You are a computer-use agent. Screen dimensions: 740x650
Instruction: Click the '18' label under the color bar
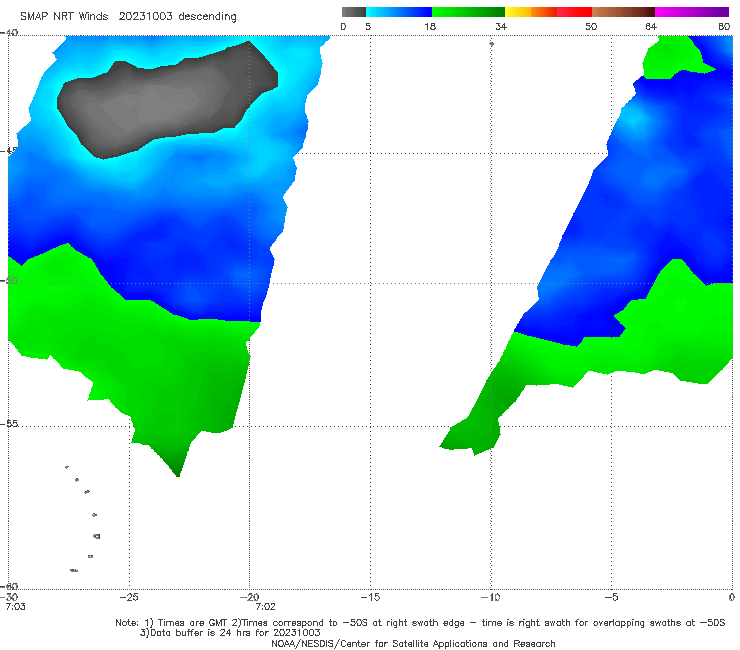pos(430,26)
